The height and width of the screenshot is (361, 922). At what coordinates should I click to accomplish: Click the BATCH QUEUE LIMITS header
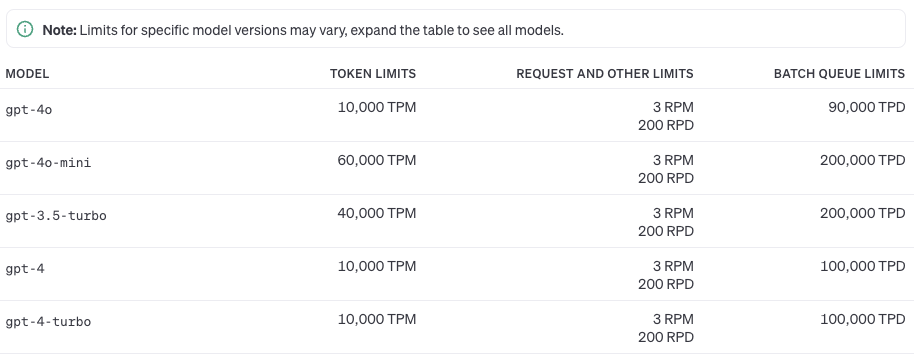[839, 73]
